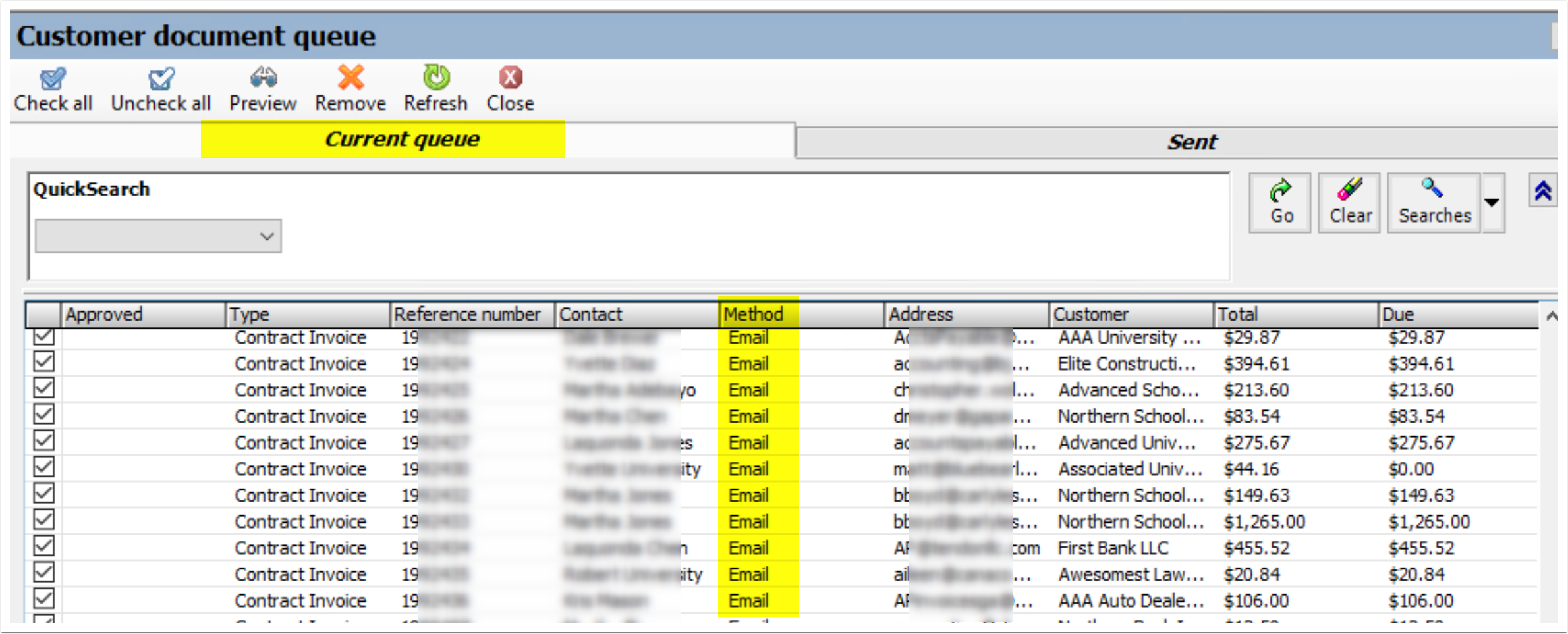
Task: Select the Current queue tab
Action: pyautogui.click(x=403, y=139)
